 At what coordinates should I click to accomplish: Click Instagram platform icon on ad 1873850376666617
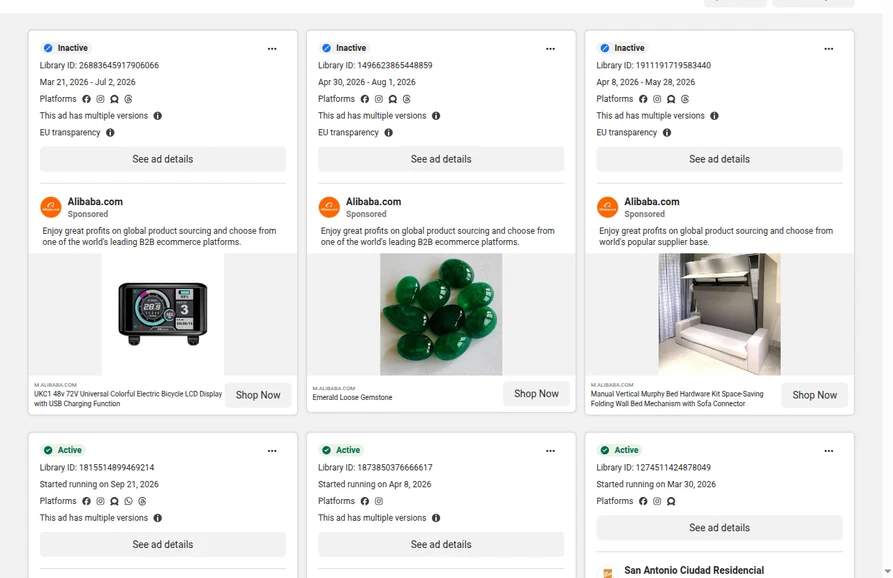pyautogui.click(x=379, y=501)
